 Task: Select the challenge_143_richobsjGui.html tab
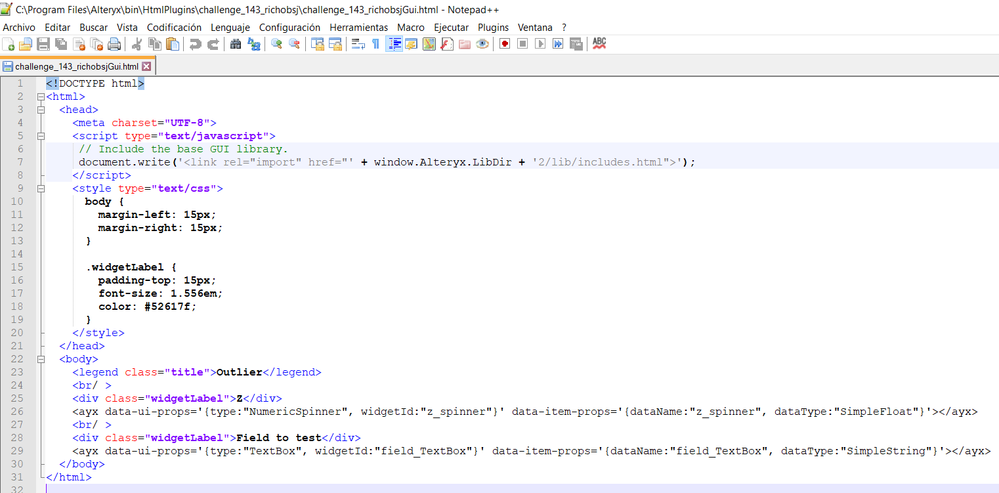coord(76,66)
